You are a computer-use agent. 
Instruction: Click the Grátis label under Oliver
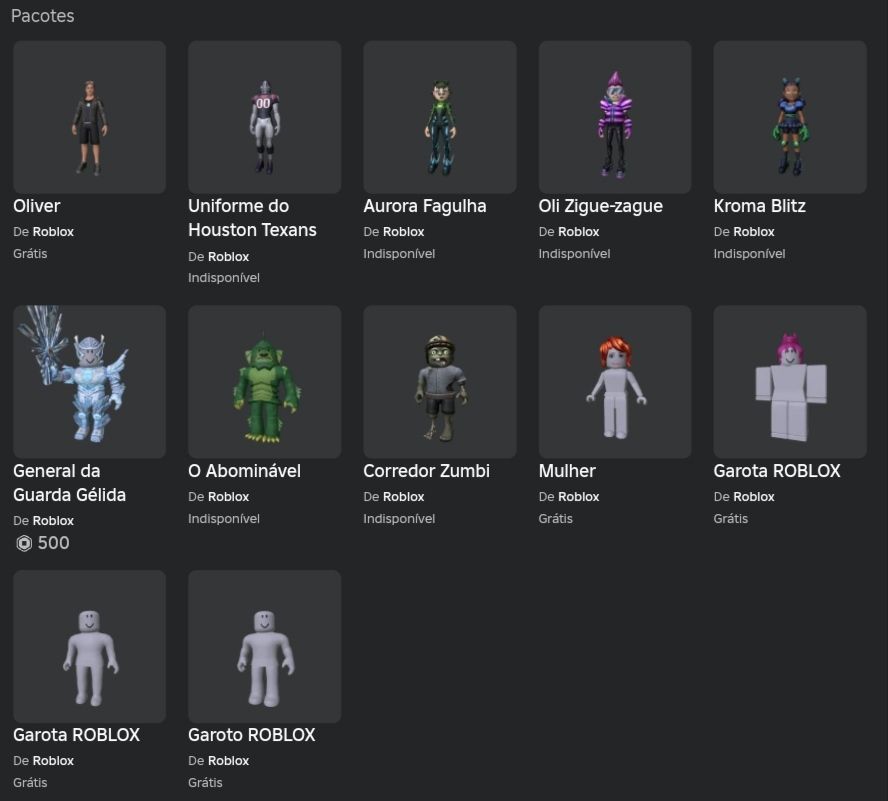30,254
